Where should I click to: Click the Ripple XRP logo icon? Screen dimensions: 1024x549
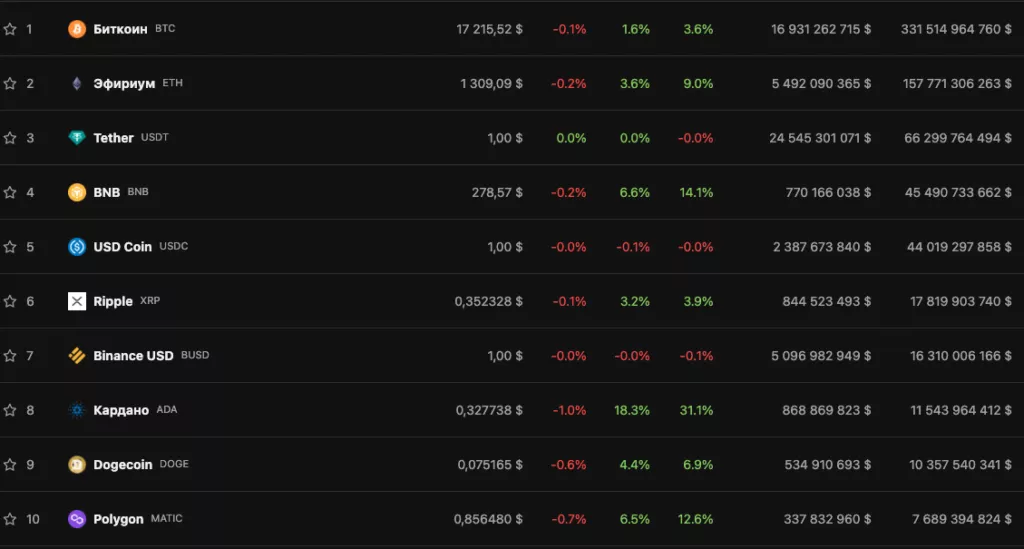coord(77,301)
